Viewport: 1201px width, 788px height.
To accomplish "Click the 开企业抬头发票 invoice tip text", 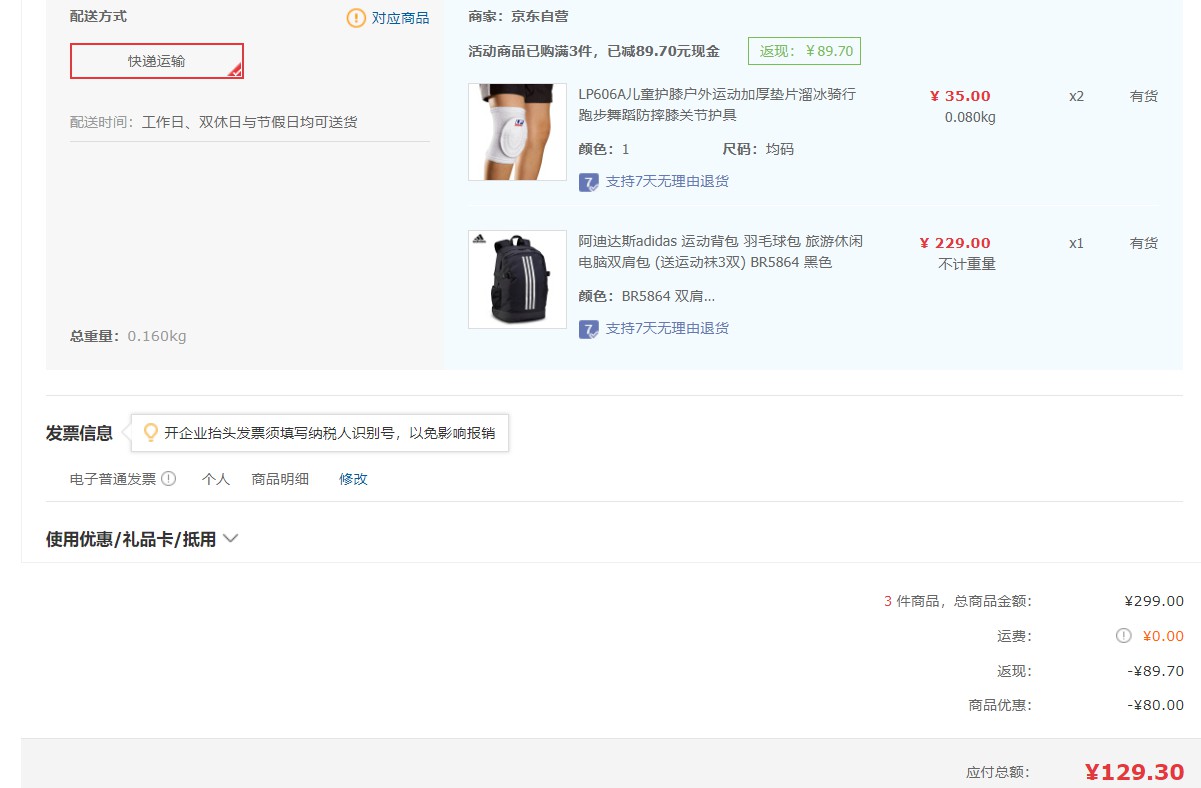I will pos(330,433).
